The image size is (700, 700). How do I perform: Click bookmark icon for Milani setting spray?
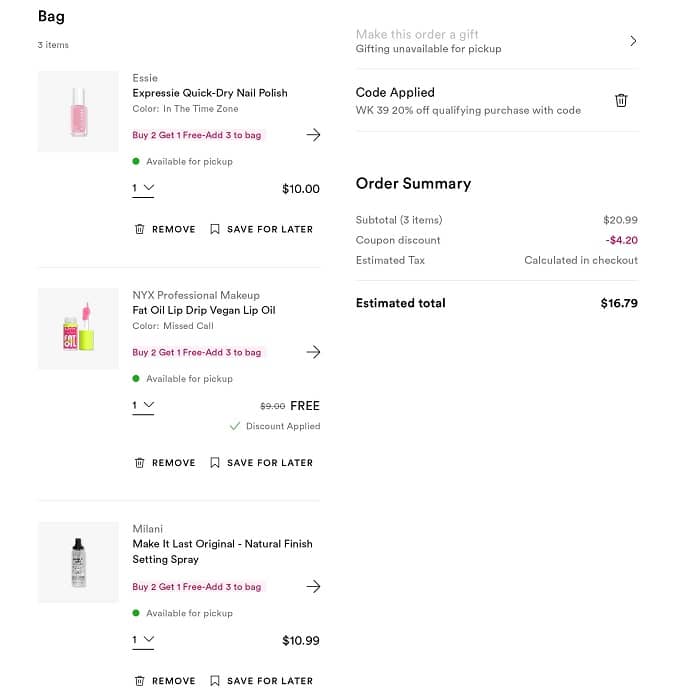pyautogui.click(x=215, y=681)
